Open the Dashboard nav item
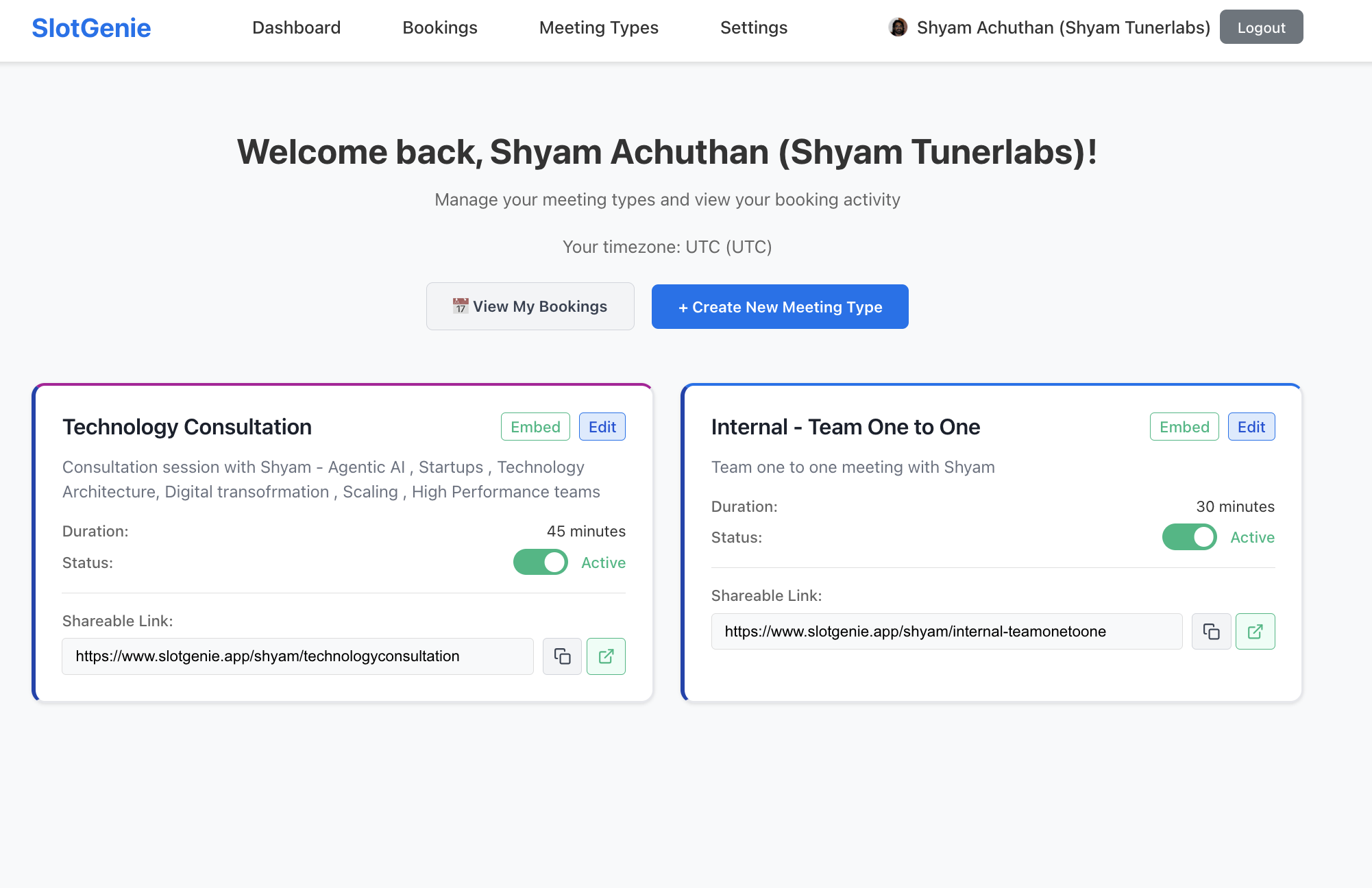The image size is (1372, 888). point(296,27)
